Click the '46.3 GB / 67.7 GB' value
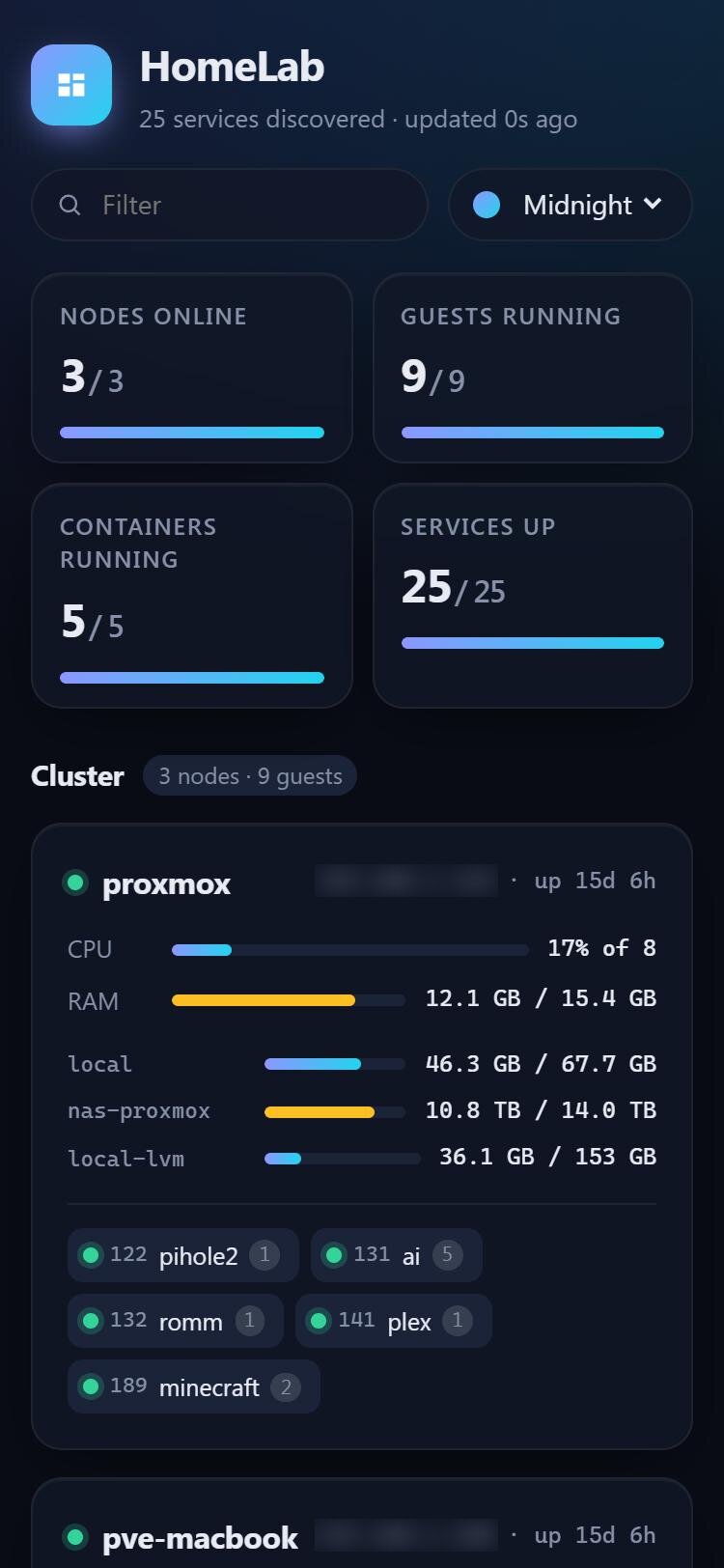The height and width of the screenshot is (1568, 724). (x=541, y=1064)
